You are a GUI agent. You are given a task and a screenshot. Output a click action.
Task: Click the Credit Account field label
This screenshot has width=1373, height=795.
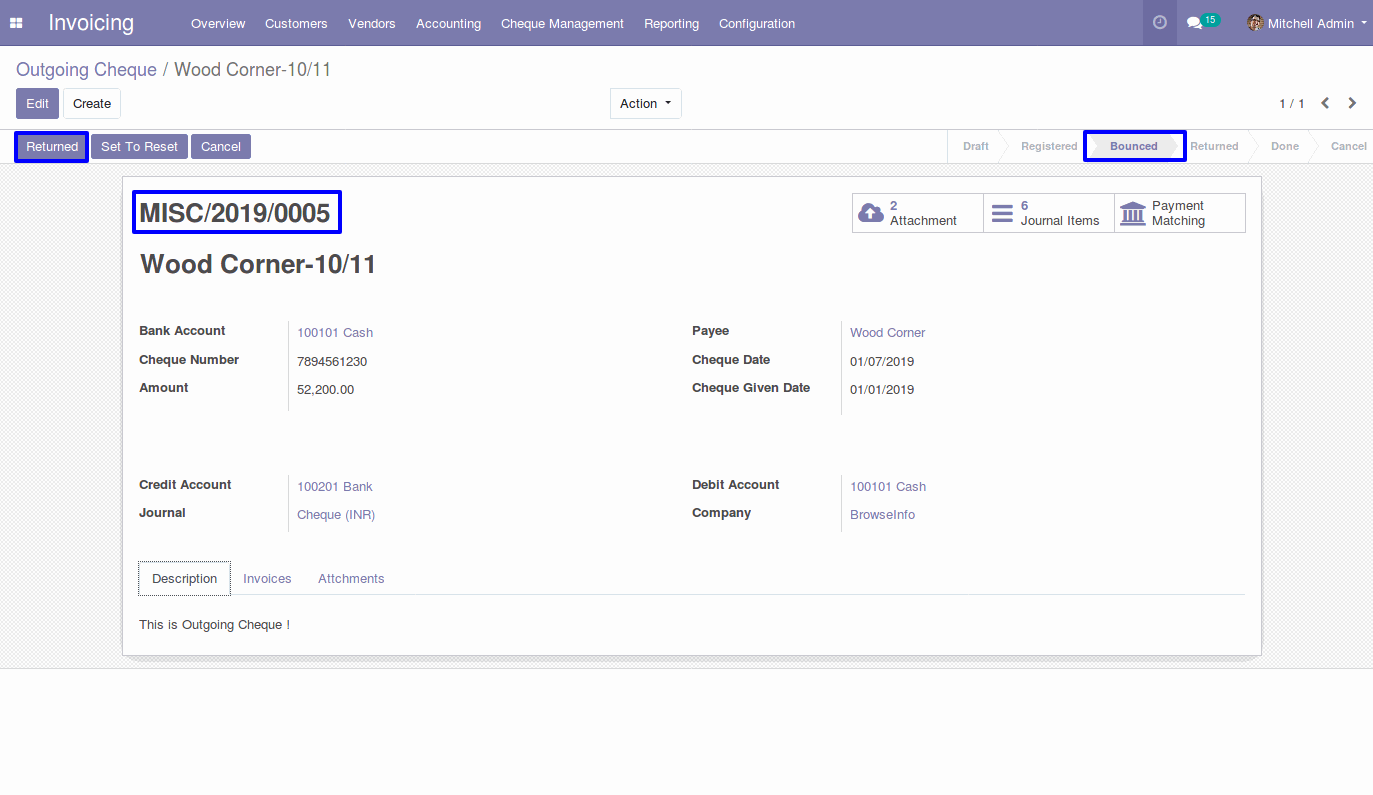pos(185,485)
